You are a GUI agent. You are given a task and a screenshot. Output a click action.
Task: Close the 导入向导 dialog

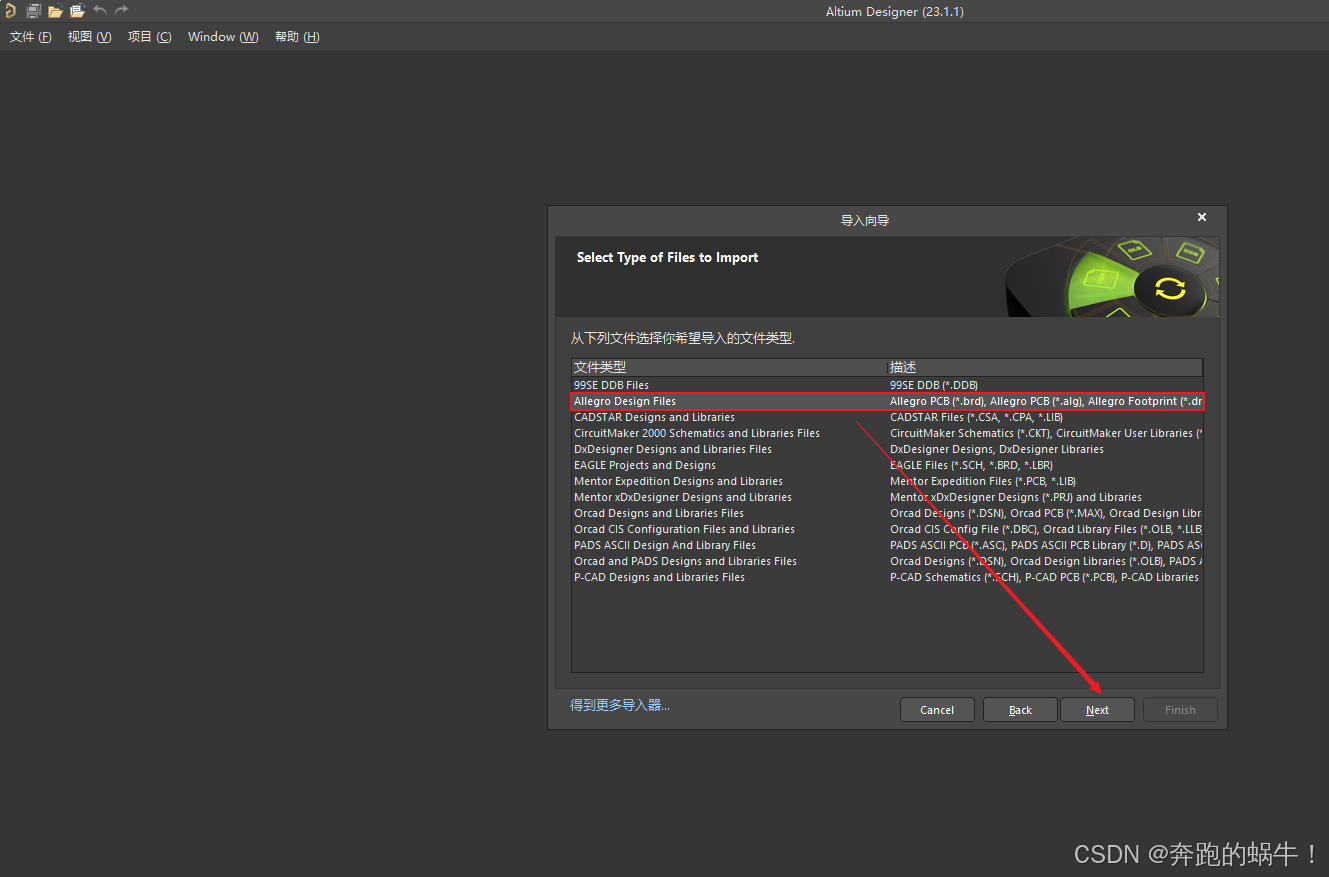[1202, 217]
